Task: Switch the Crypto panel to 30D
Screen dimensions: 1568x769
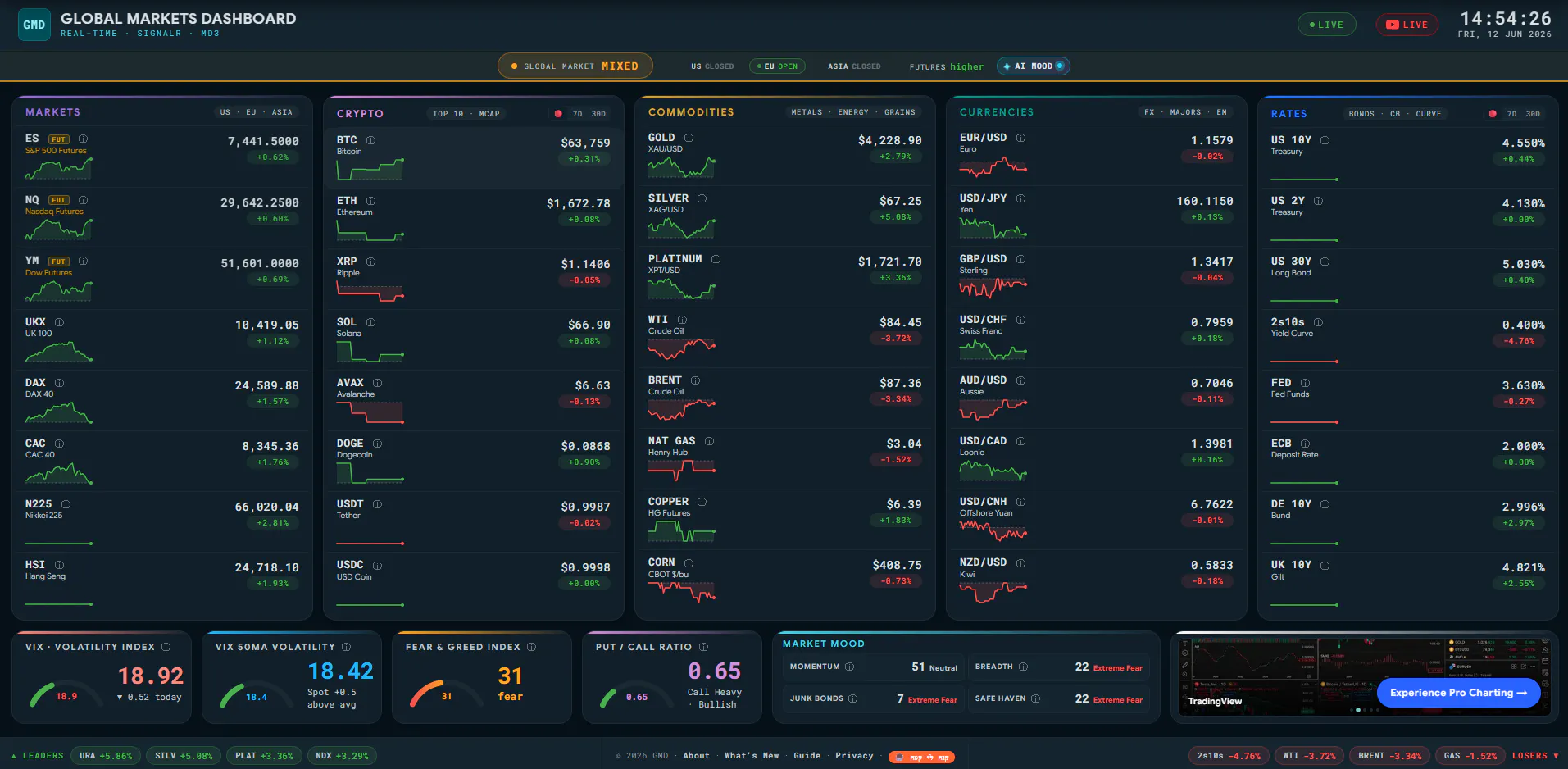Action: point(598,114)
